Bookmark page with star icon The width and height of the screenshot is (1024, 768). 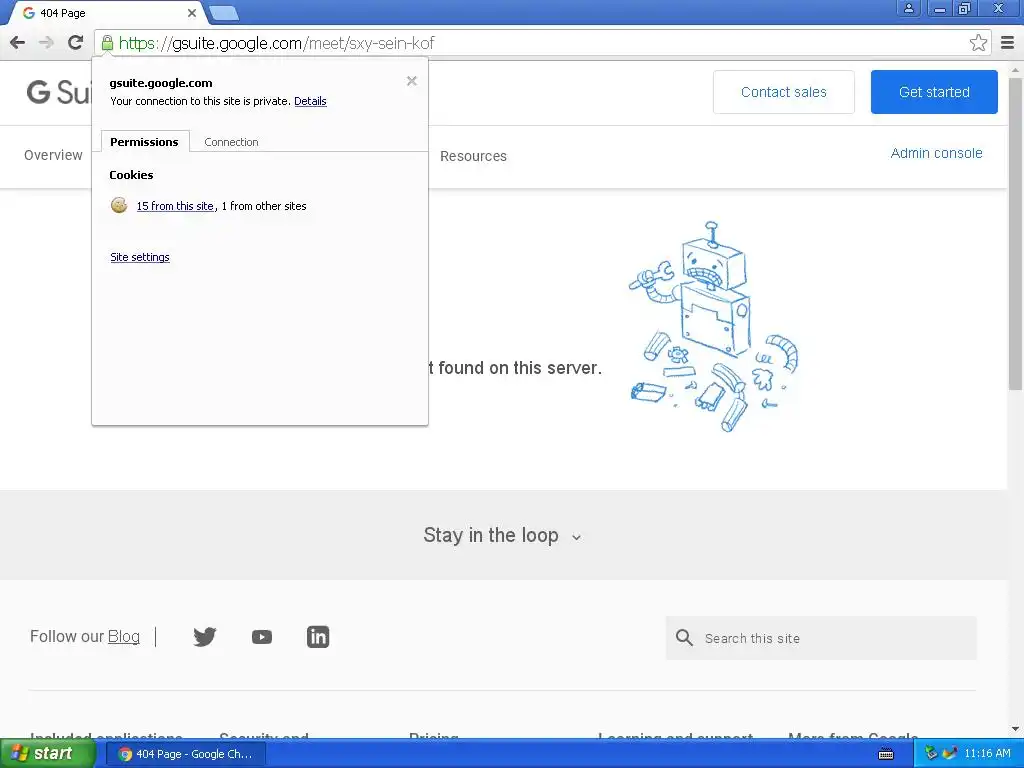(978, 43)
